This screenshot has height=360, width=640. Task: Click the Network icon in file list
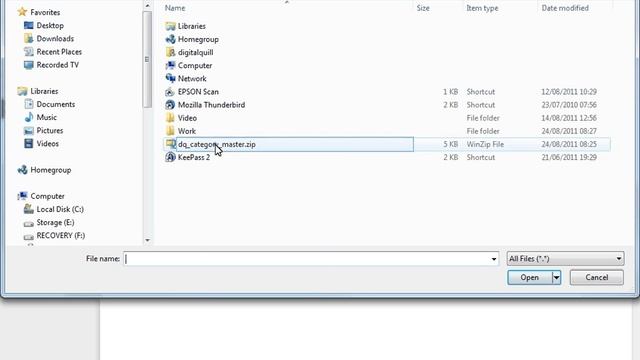coord(170,78)
